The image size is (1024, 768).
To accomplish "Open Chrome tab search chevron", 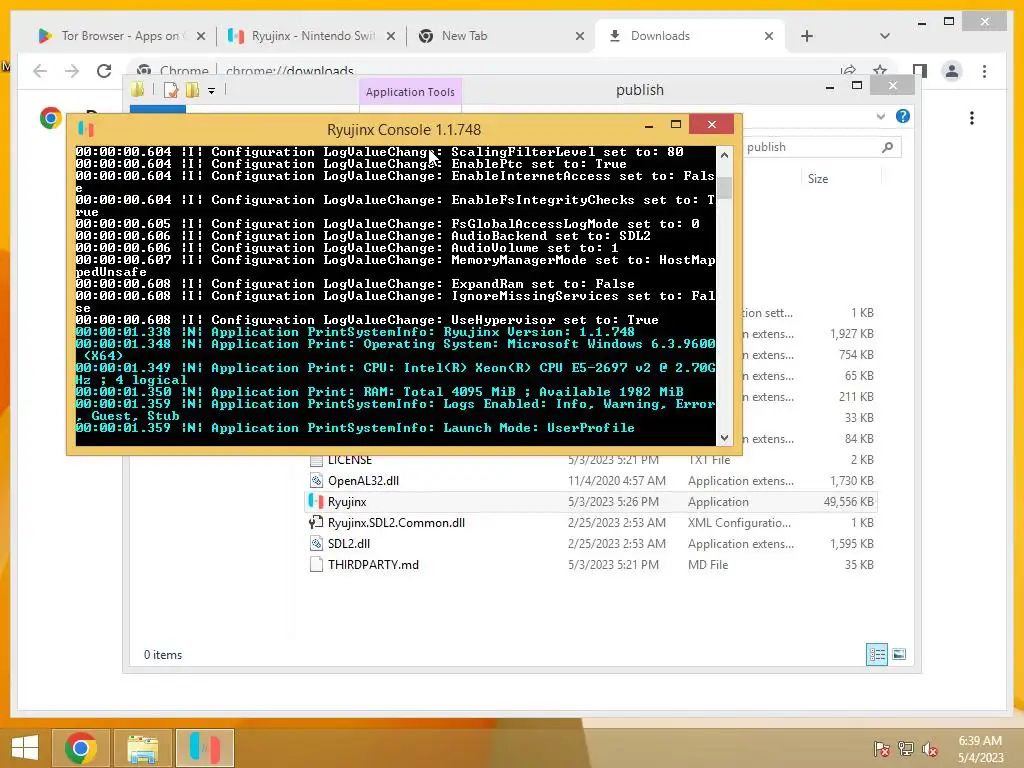I will click(x=884, y=36).
